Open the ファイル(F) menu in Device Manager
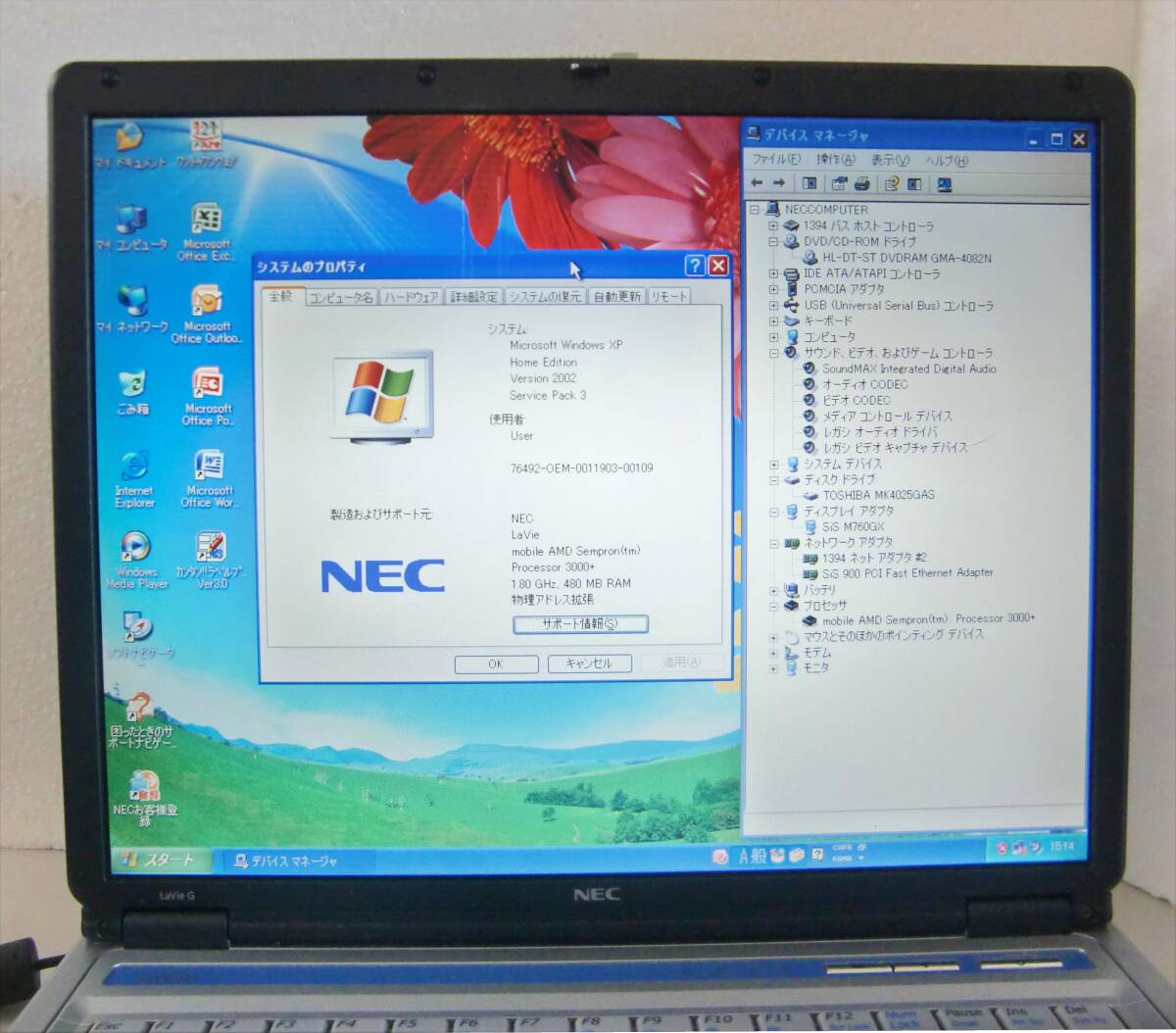 [776, 160]
